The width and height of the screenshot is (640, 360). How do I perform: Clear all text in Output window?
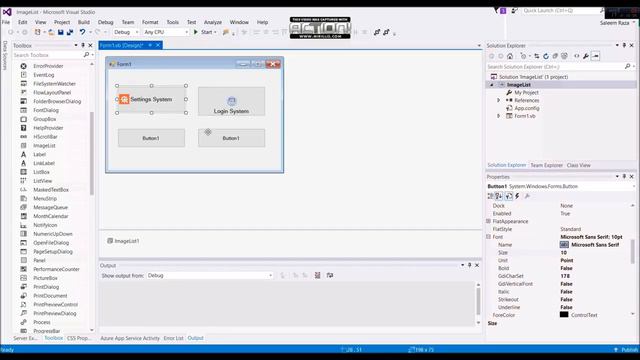[318, 276]
